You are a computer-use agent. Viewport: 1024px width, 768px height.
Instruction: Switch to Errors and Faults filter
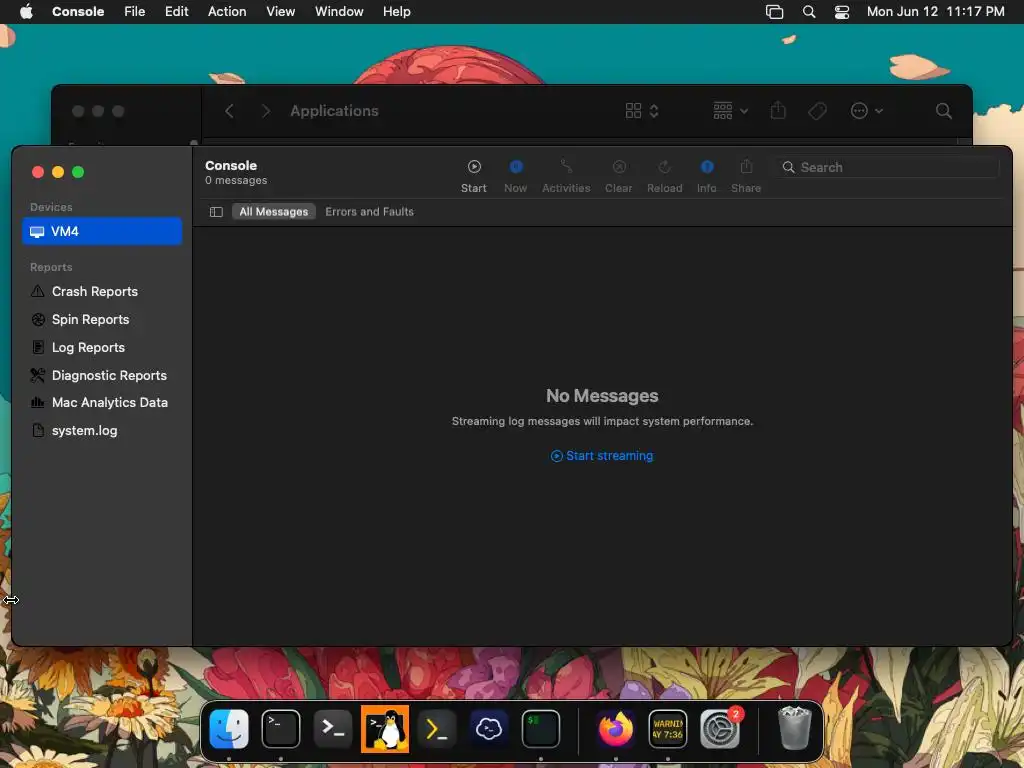click(370, 212)
